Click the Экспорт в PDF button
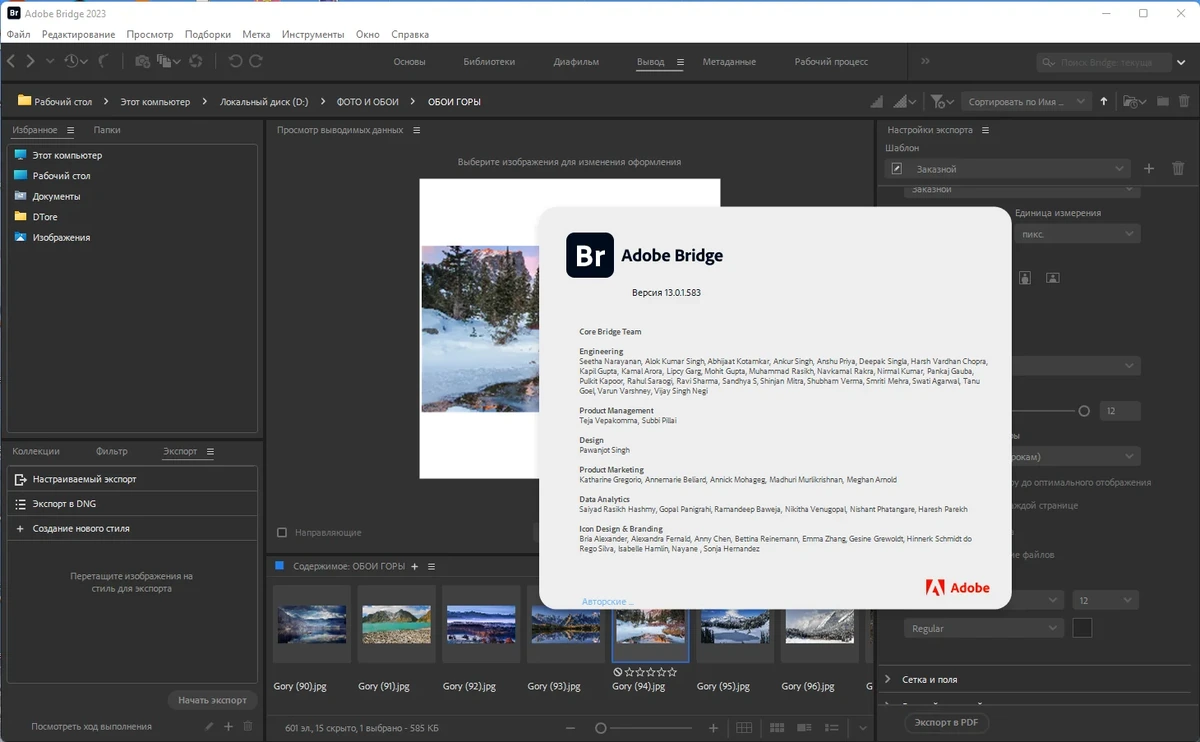1200x742 pixels. click(x=946, y=722)
